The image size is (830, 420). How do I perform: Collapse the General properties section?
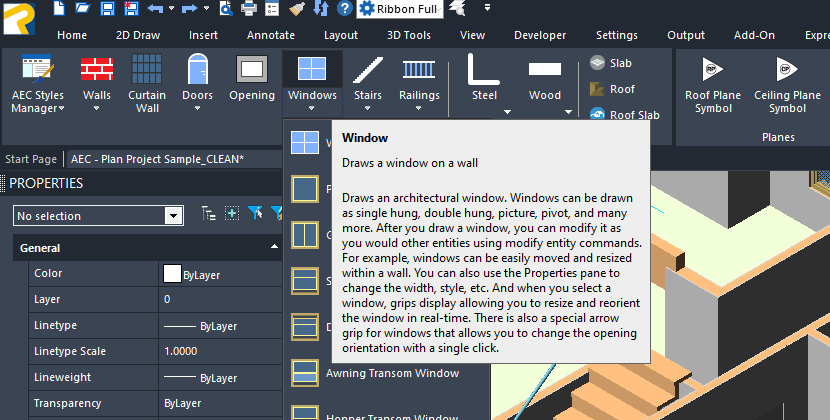pyautogui.click(x=273, y=248)
